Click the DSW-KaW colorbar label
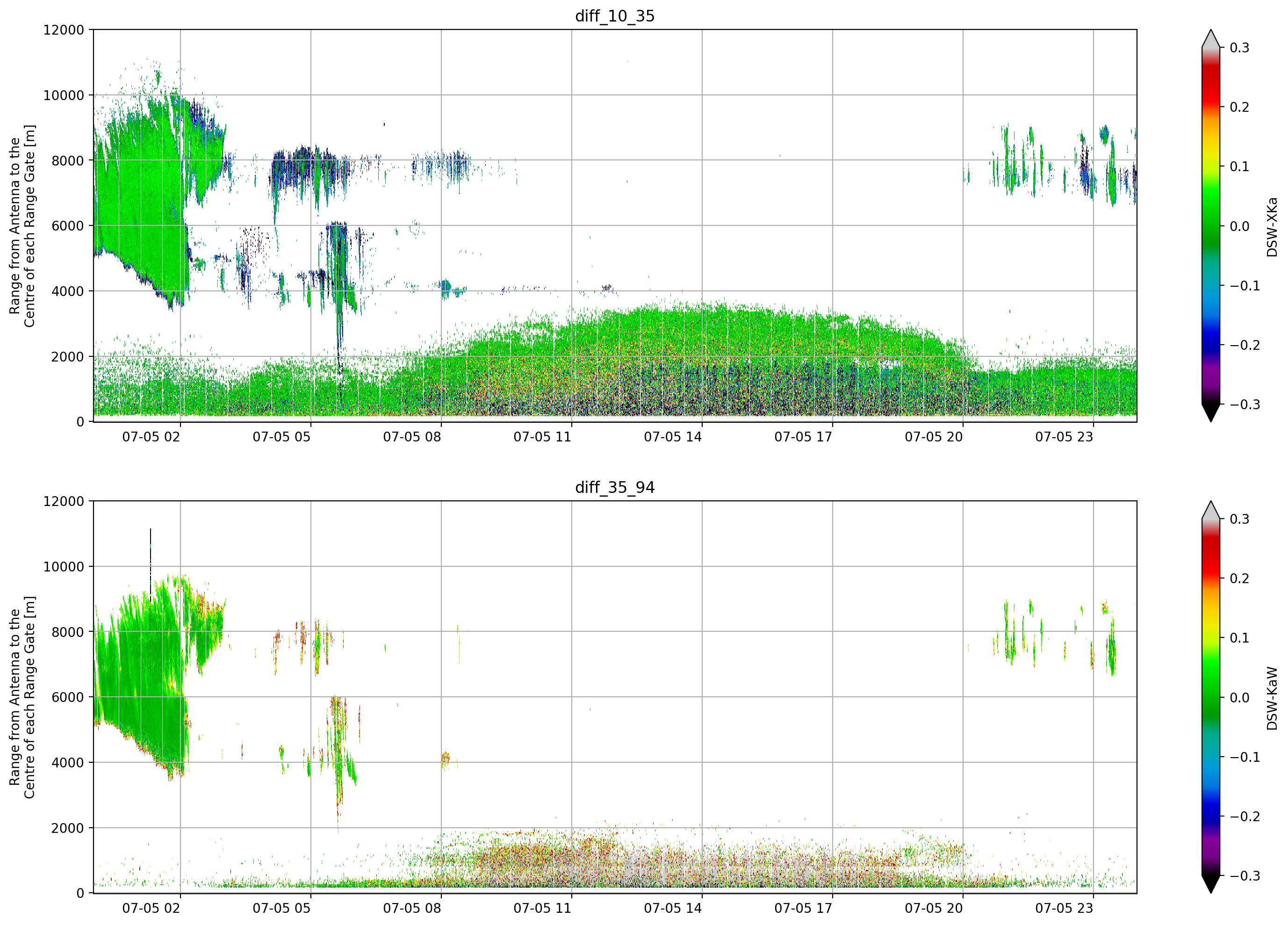 pos(1272,698)
